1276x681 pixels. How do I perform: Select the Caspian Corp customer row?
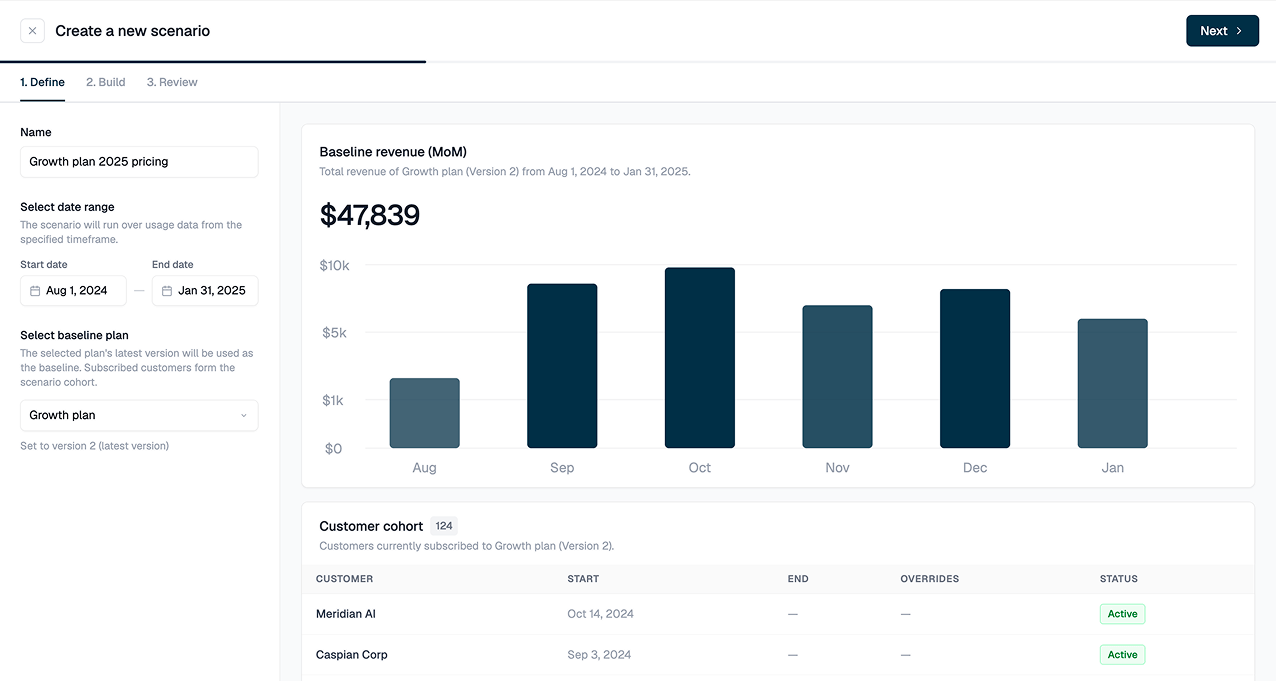coord(777,655)
